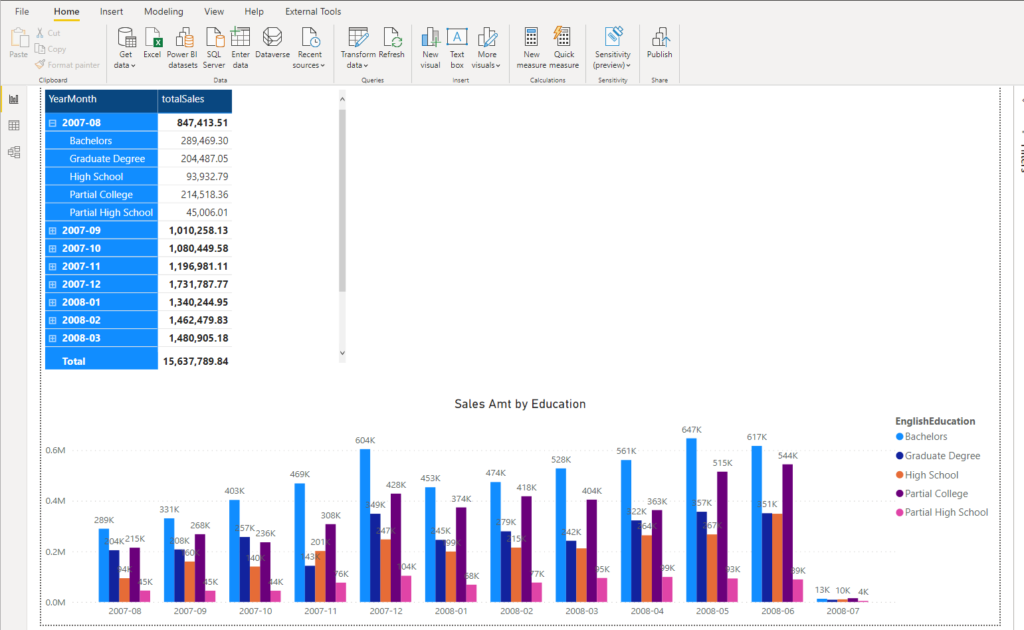The image size is (1024, 630).
Task: Expand the 2007-11 row
Action: (53, 266)
